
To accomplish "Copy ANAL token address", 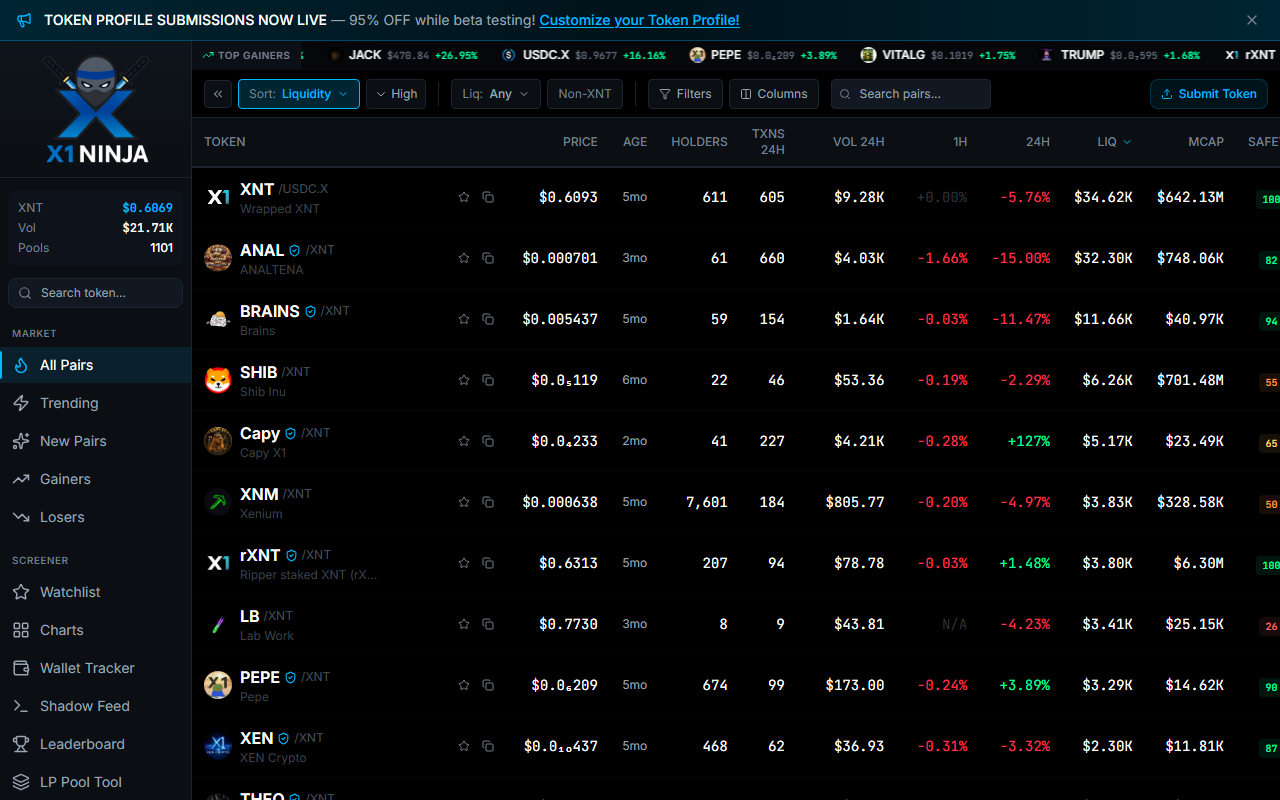I will [488, 259].
